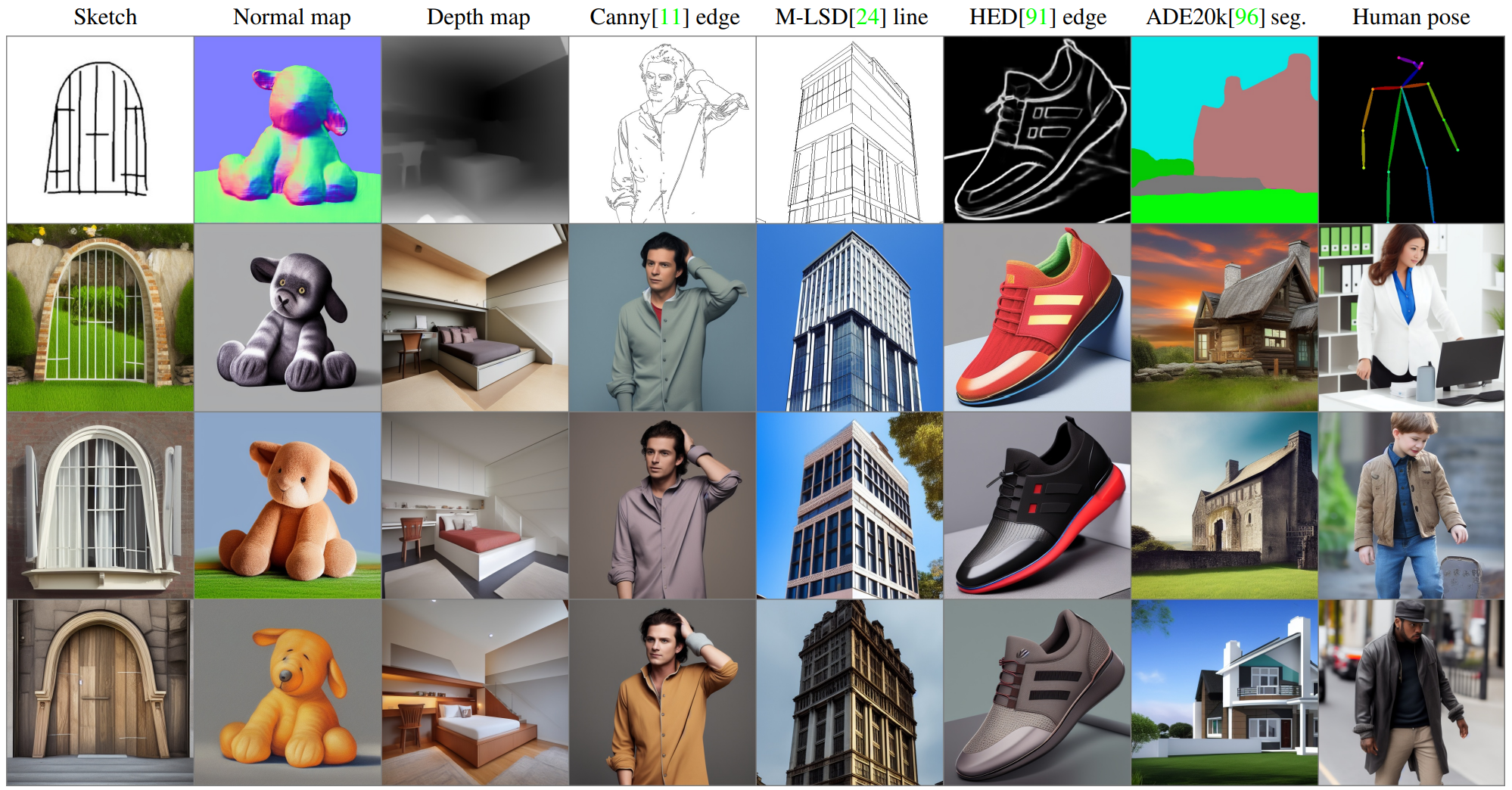Select the colorful normal map plush toy
This screenshot has height=790, width=1512.
pyautogui.click(x=288, y=129)
